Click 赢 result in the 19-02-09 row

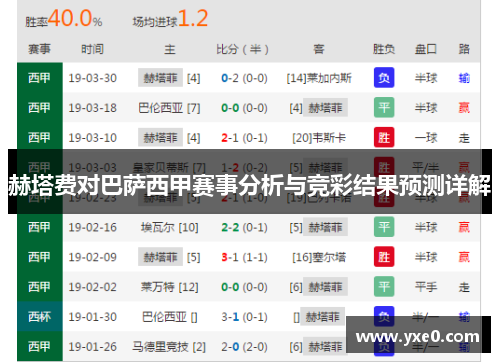[464, 257]
